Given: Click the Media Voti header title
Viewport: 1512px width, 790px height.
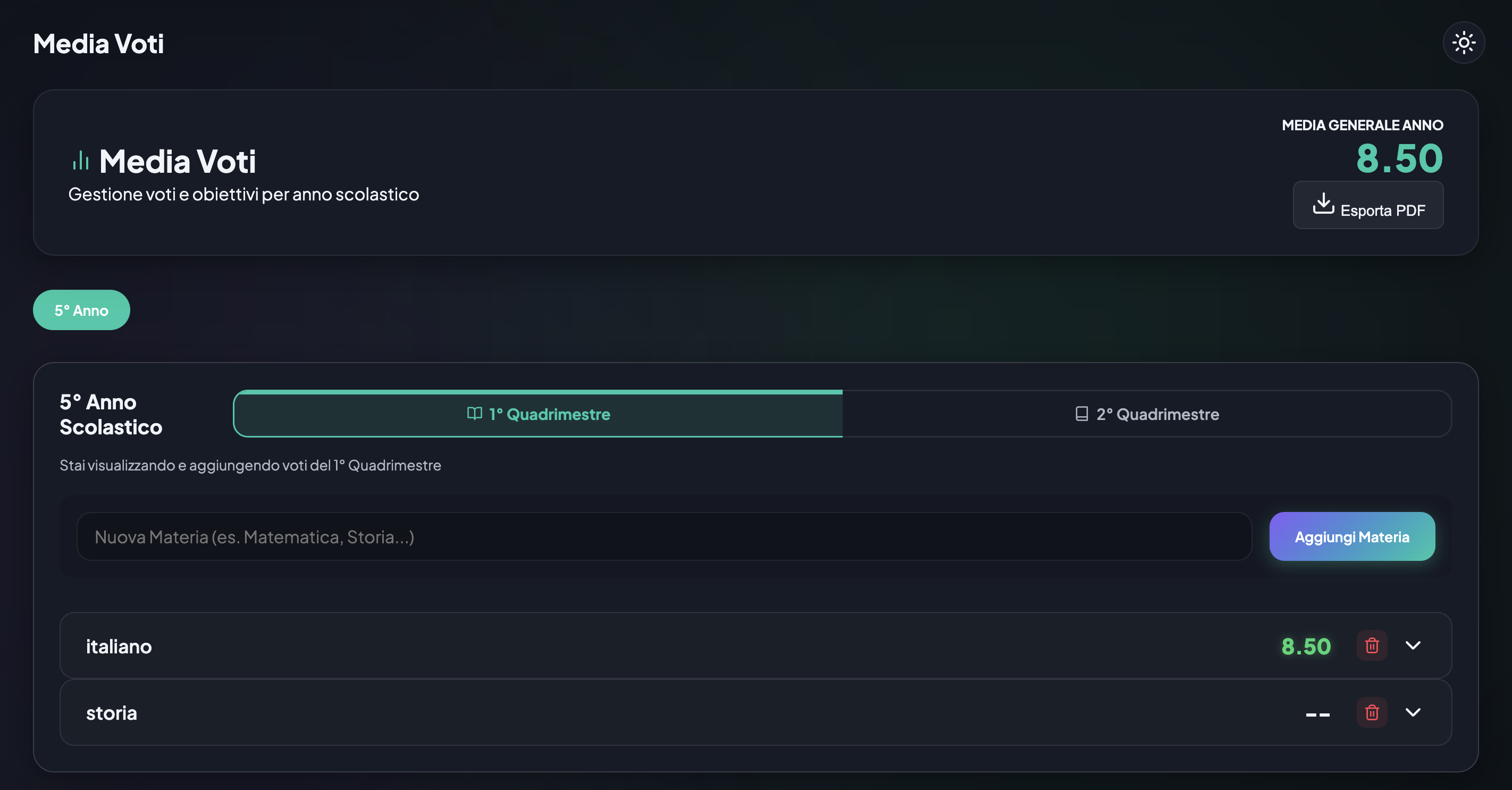Looking at the screenshot, I should coord(98,44).
